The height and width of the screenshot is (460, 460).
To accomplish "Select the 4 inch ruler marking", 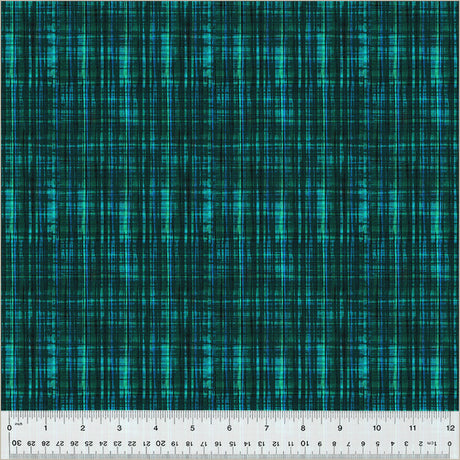I will (x=156, y=428).
